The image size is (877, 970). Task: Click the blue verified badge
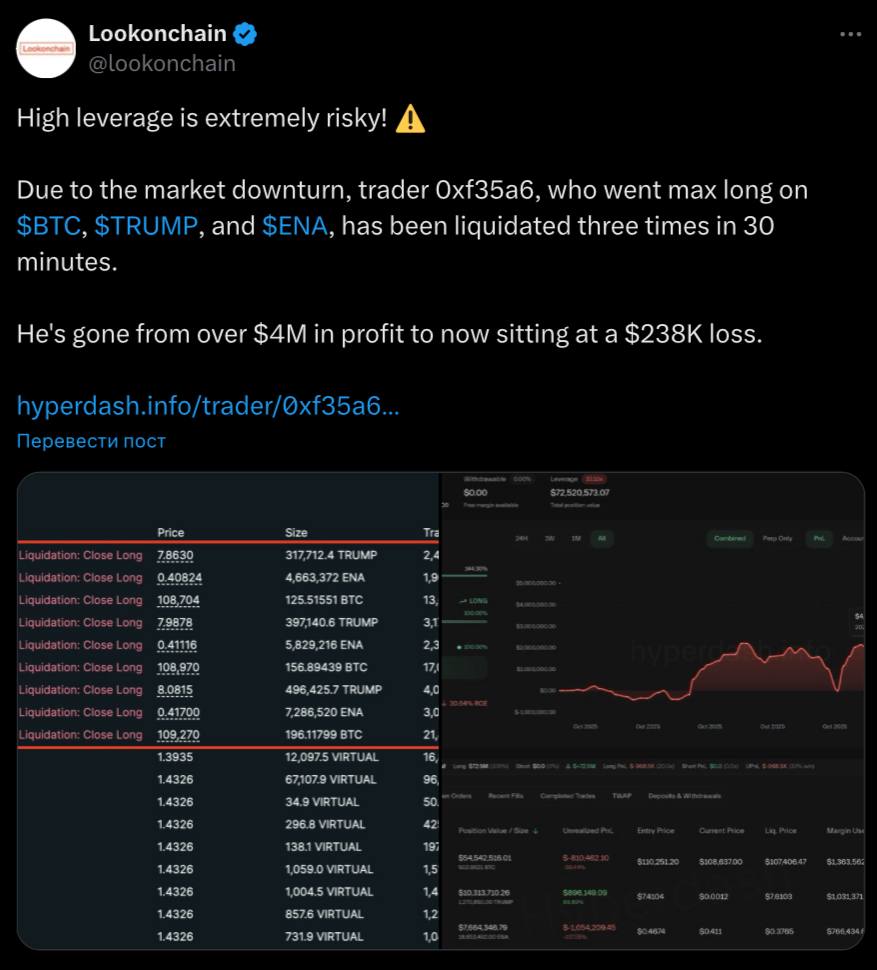click(246, 34)
